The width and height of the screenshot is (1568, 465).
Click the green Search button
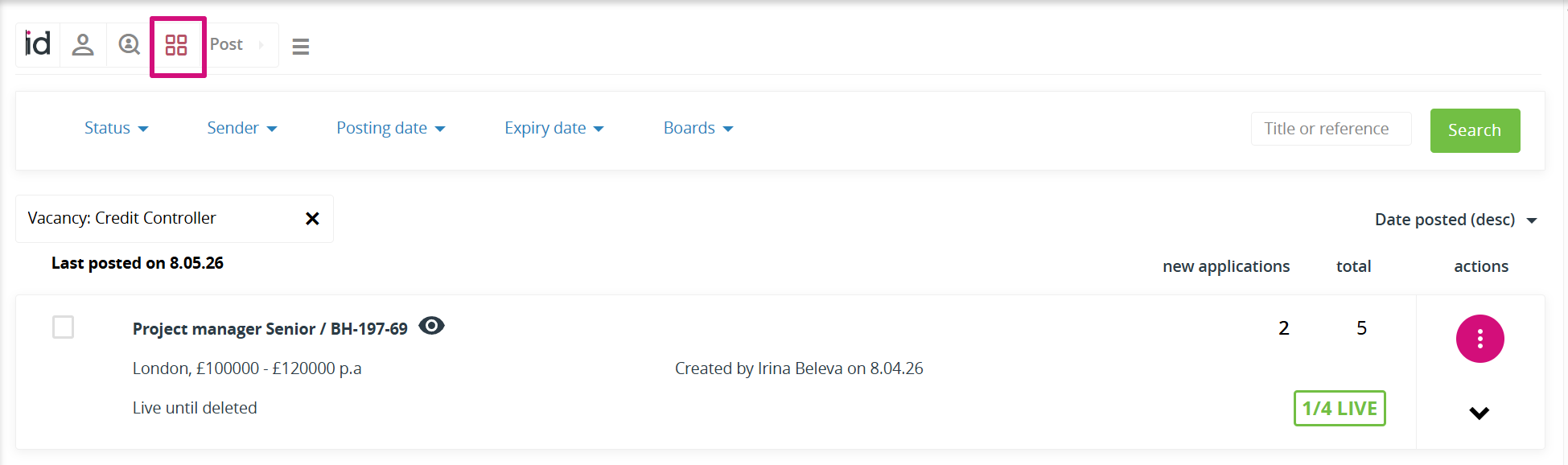coord(1475,130)
